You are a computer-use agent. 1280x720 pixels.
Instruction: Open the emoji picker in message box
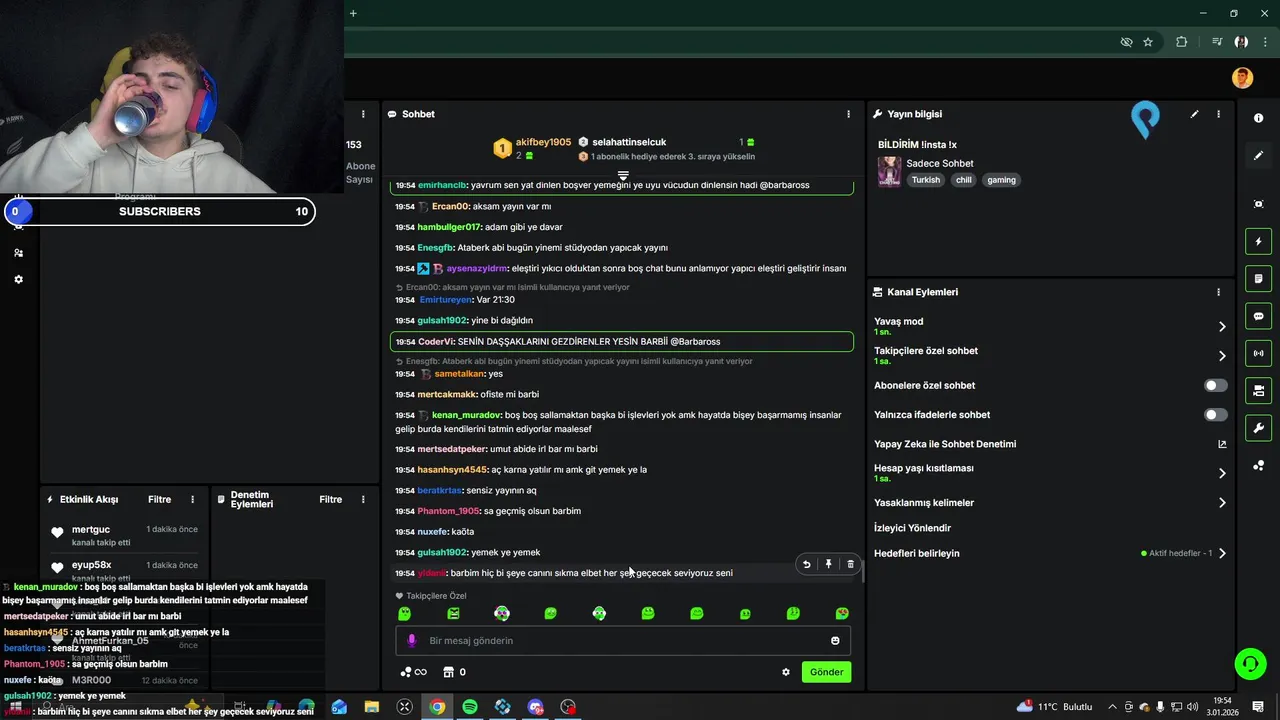835,640
